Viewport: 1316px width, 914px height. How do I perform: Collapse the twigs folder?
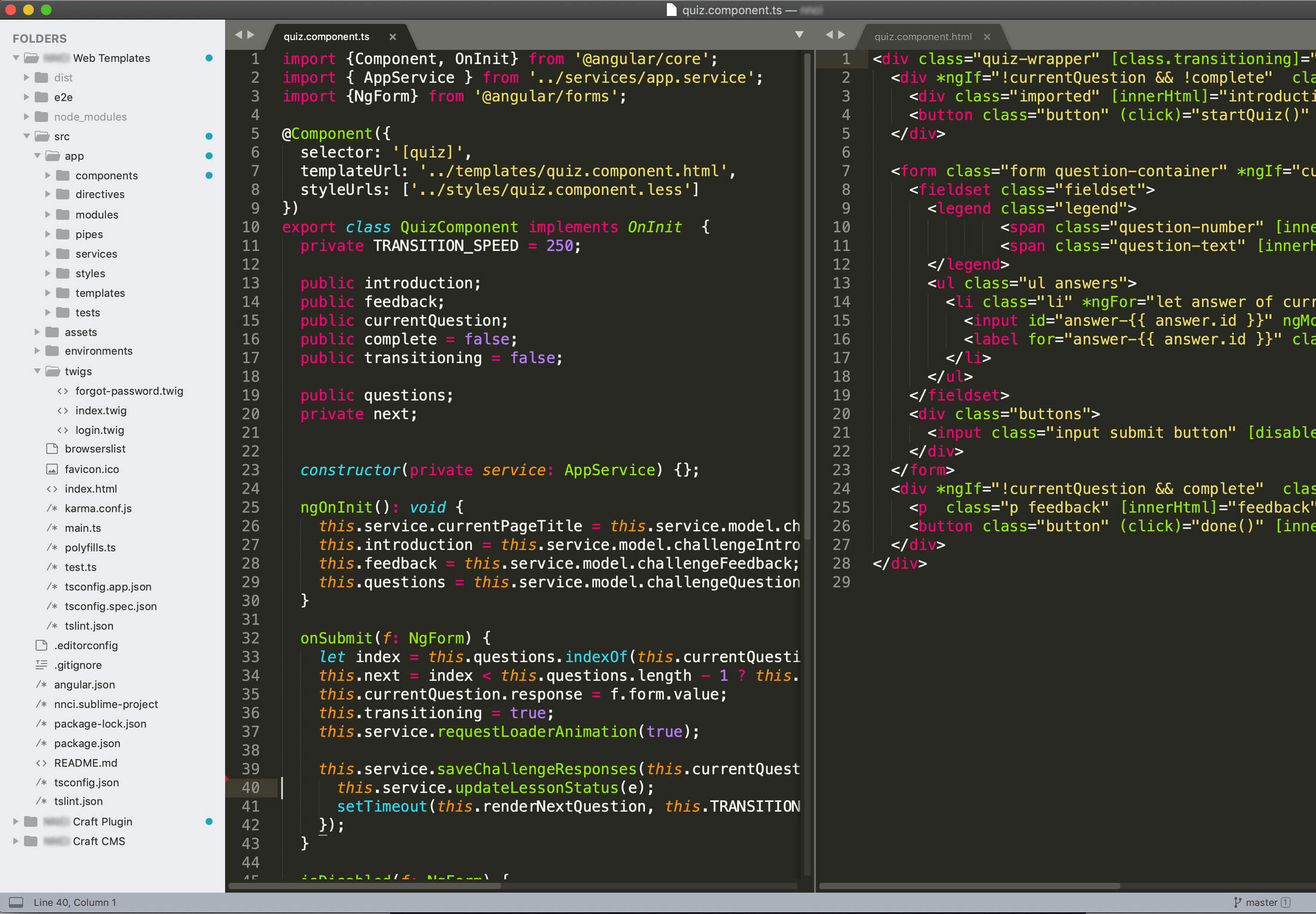38,371
